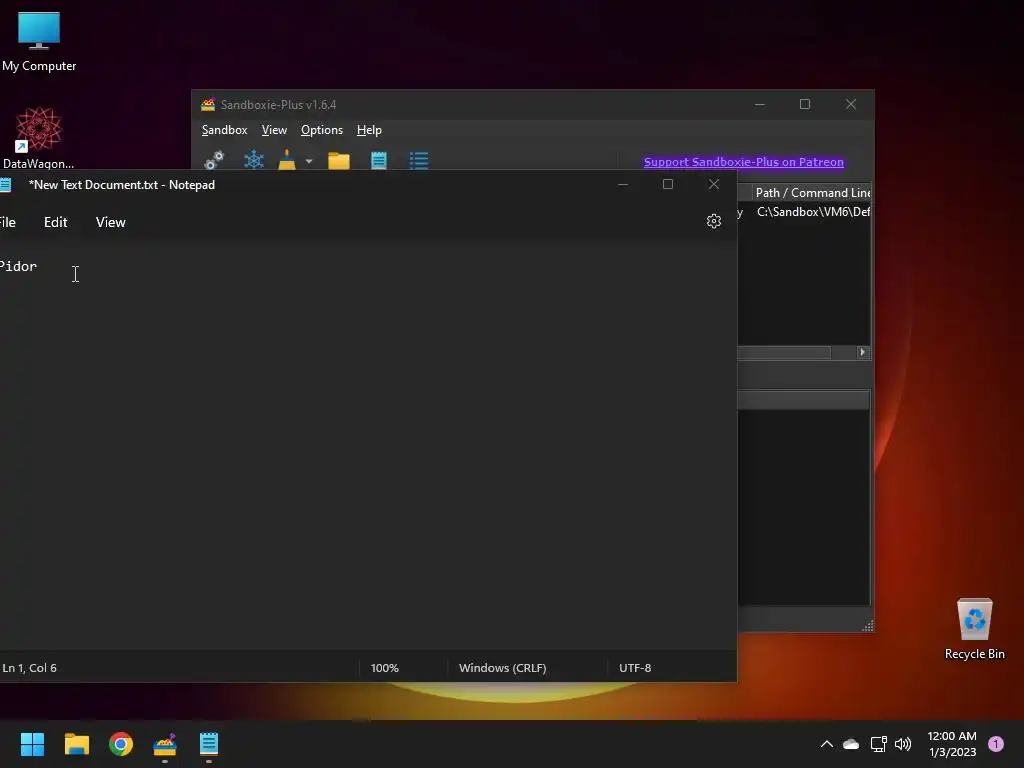Open the Windows Start menu
Image resolution: width=1024 pixels, height=768 pixels.
(x=32, y=744)
